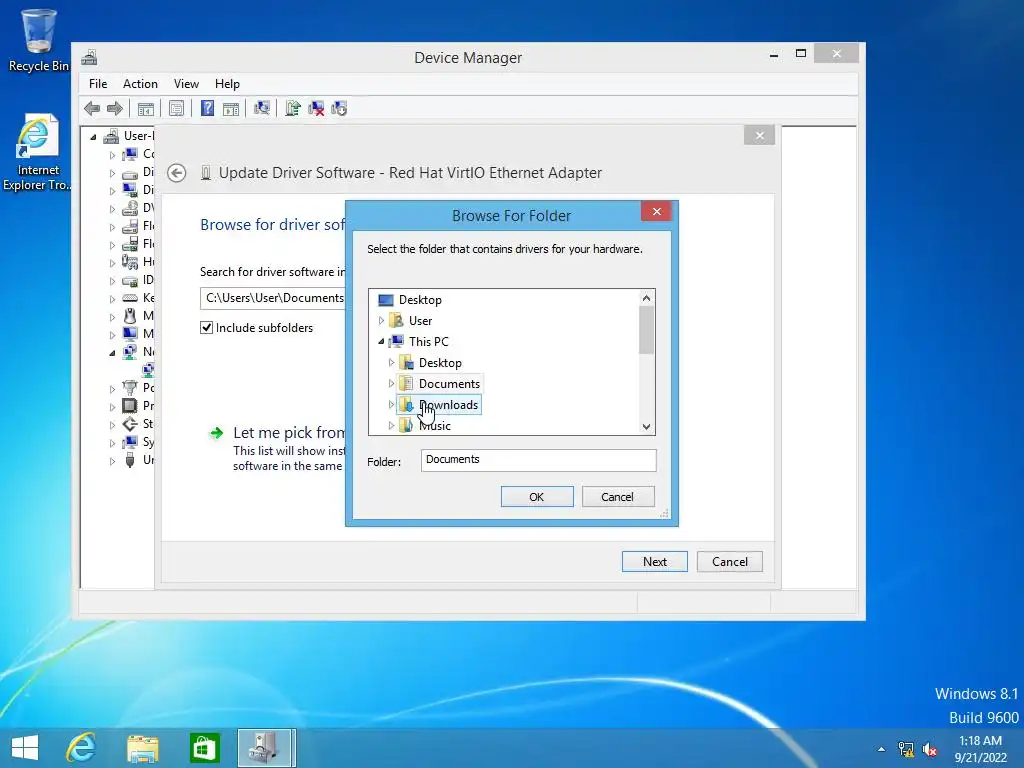
Task: Open Properties from the Device Manager toolbar
Action: [x=176, y=108]
